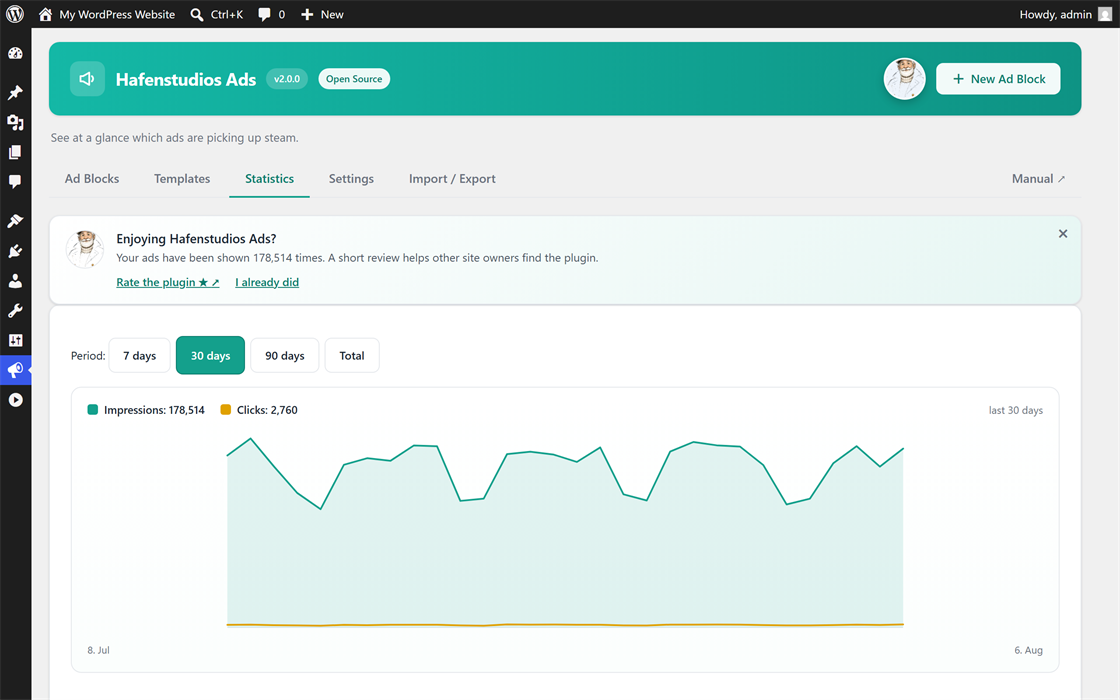Create a New Ad Block

coord(998,79)
